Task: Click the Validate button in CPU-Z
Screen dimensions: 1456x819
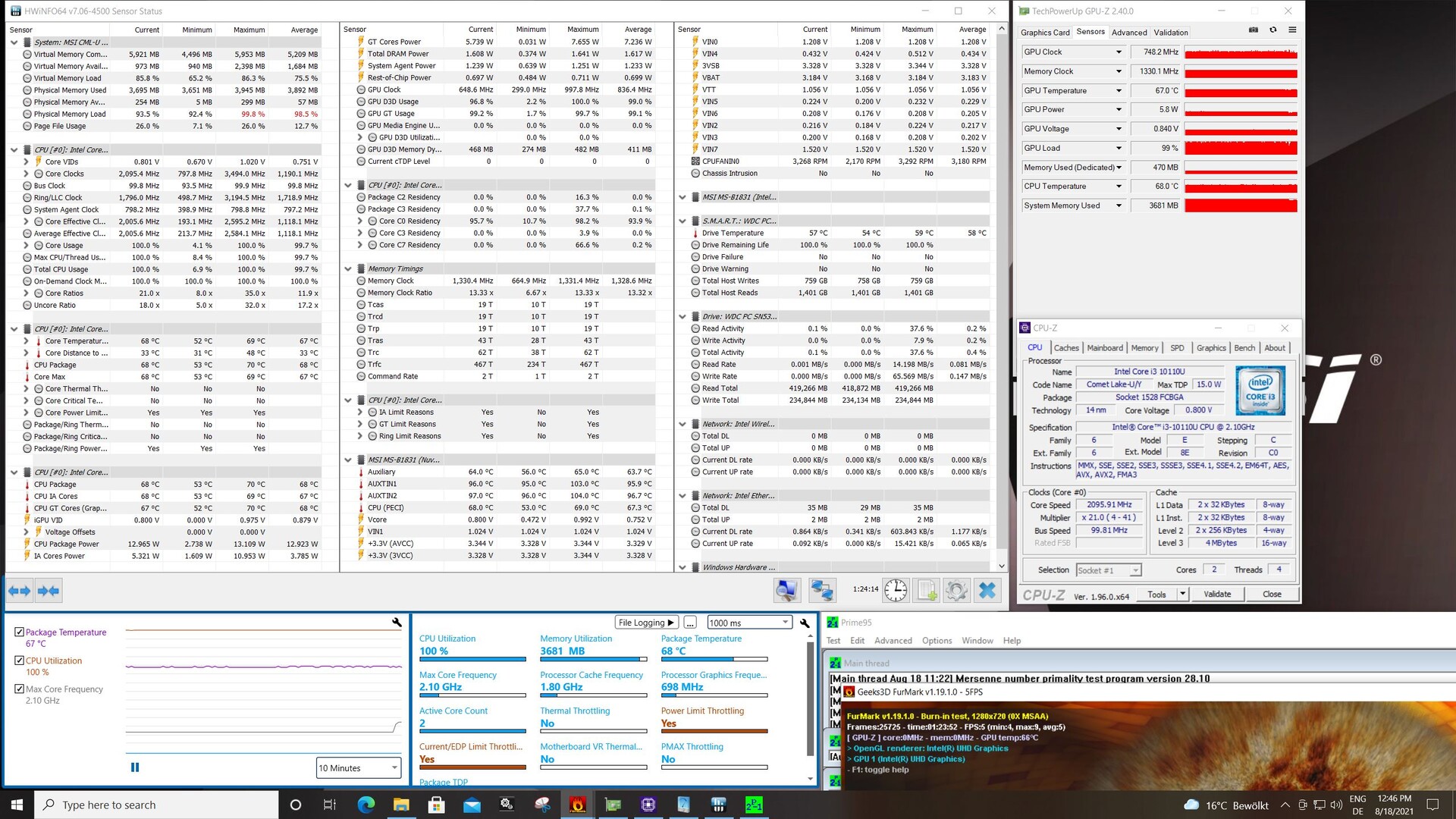Action: click(1217, 595)
